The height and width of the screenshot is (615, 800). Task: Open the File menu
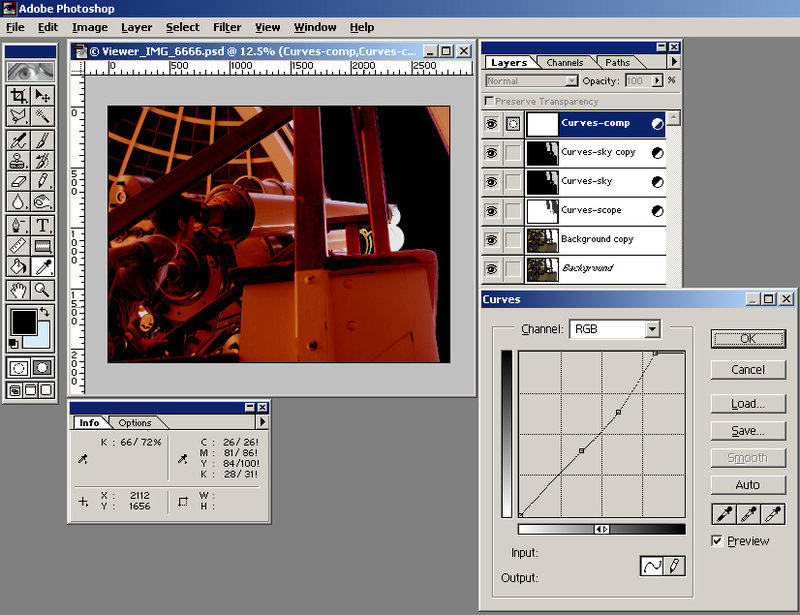pos(15,27)
